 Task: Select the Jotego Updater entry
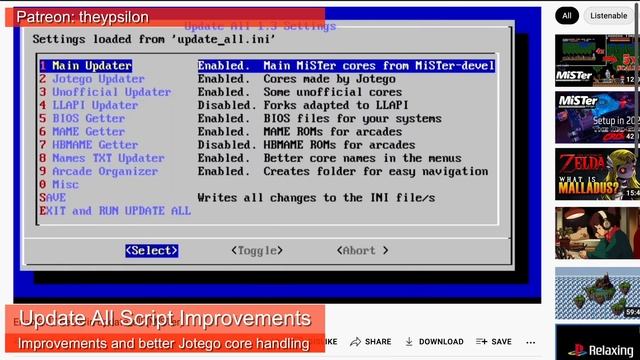coord(92,79)
